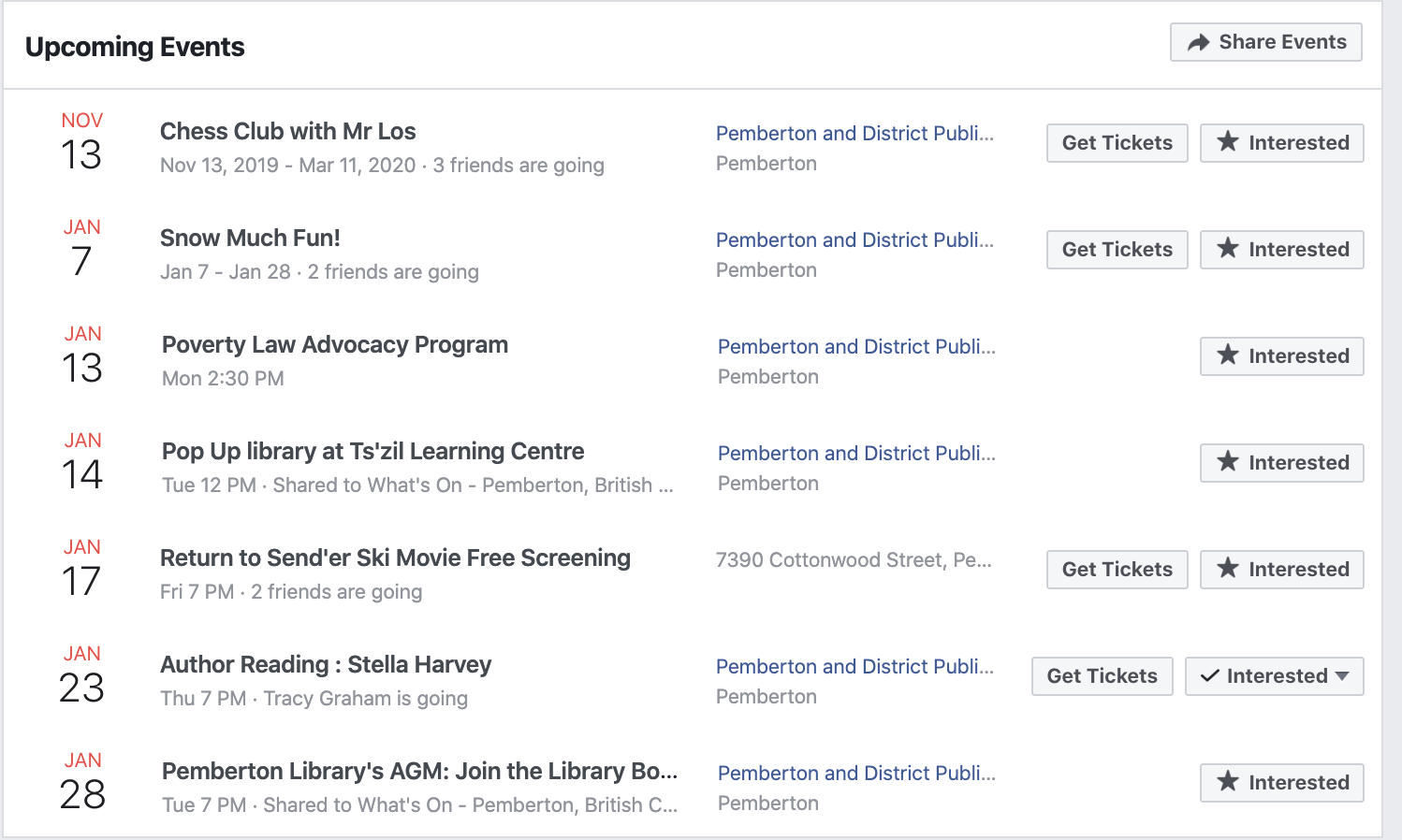Open venue link for Snow Much Fun event

[x=854, y=240]
